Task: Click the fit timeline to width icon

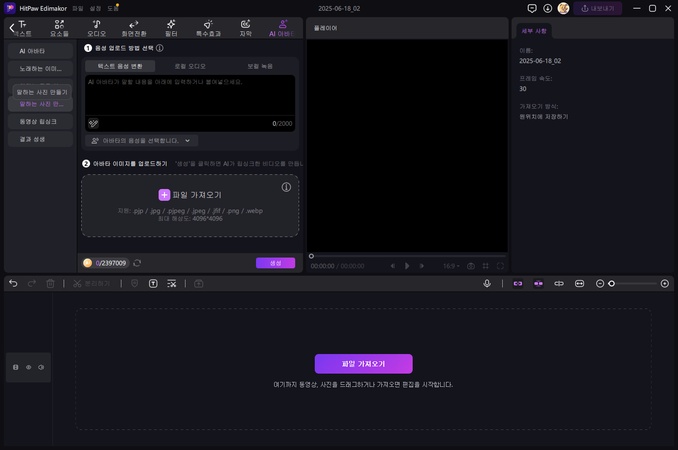Action: click(x=579, y=284)
